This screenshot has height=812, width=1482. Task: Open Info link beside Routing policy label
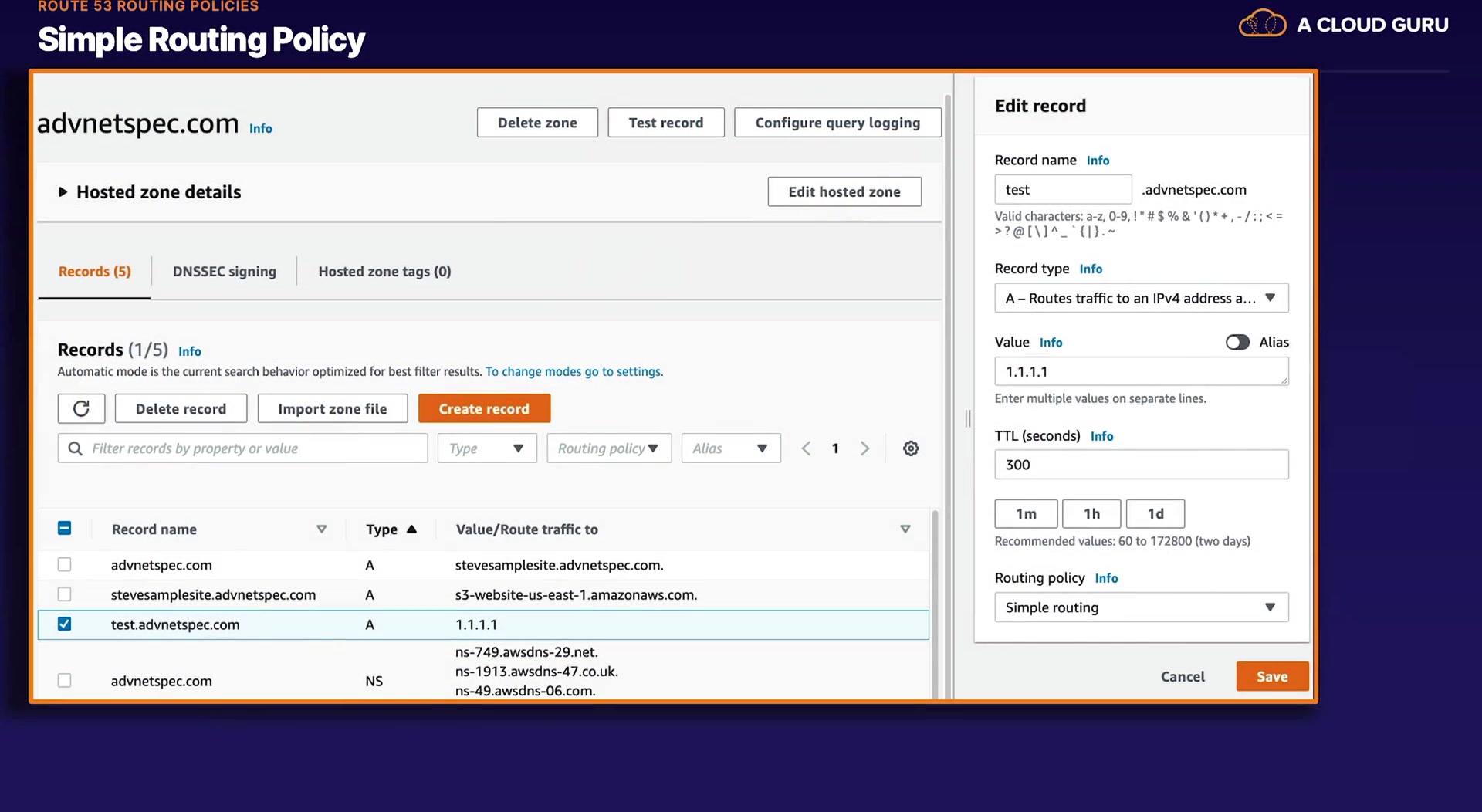(1106, 578)
